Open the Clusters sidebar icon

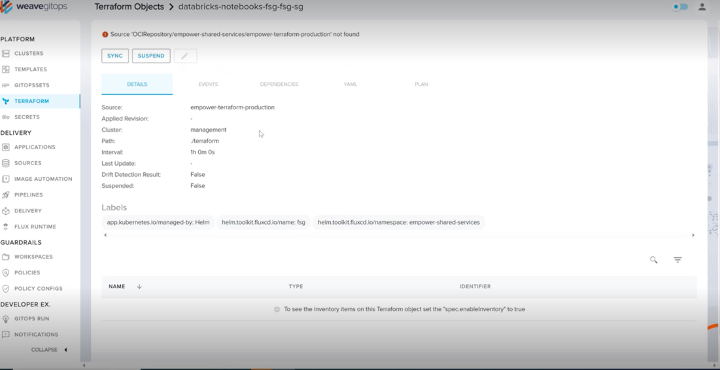[6, 54]
